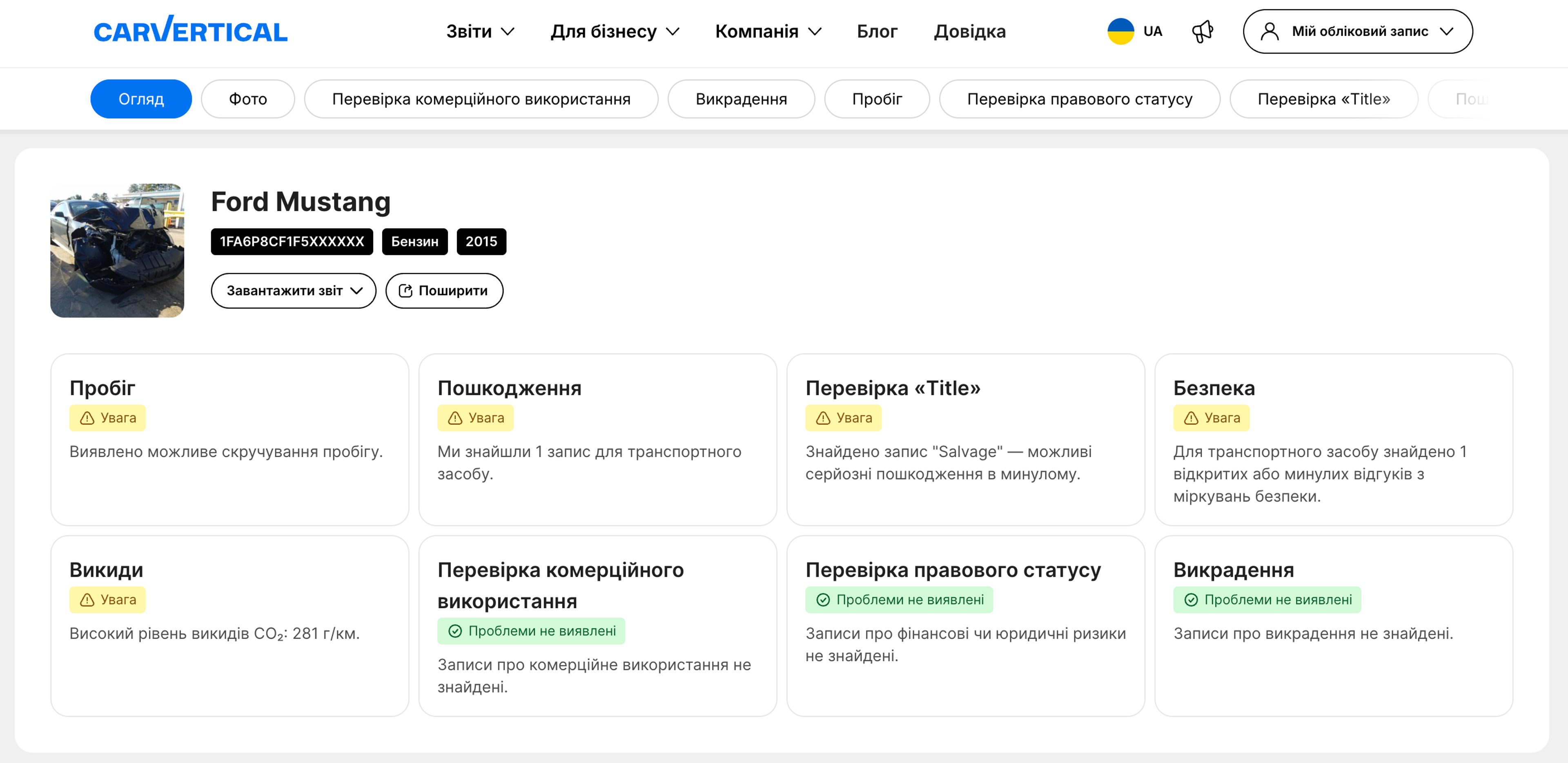Expand the Звіти menu chevron
Image resolution: width=1568 pixels, height=763 pixels.
point(508,32)
